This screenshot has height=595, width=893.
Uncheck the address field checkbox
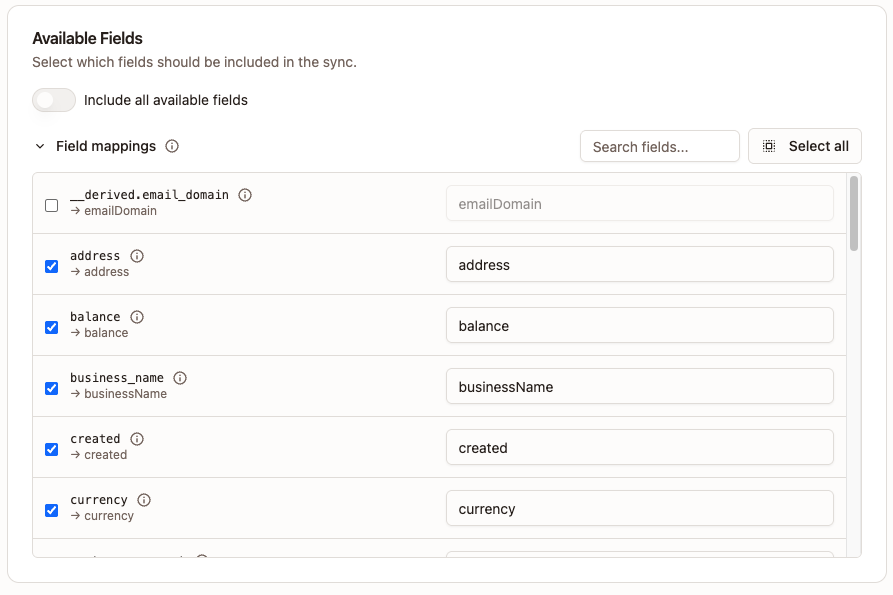(52, 266)
